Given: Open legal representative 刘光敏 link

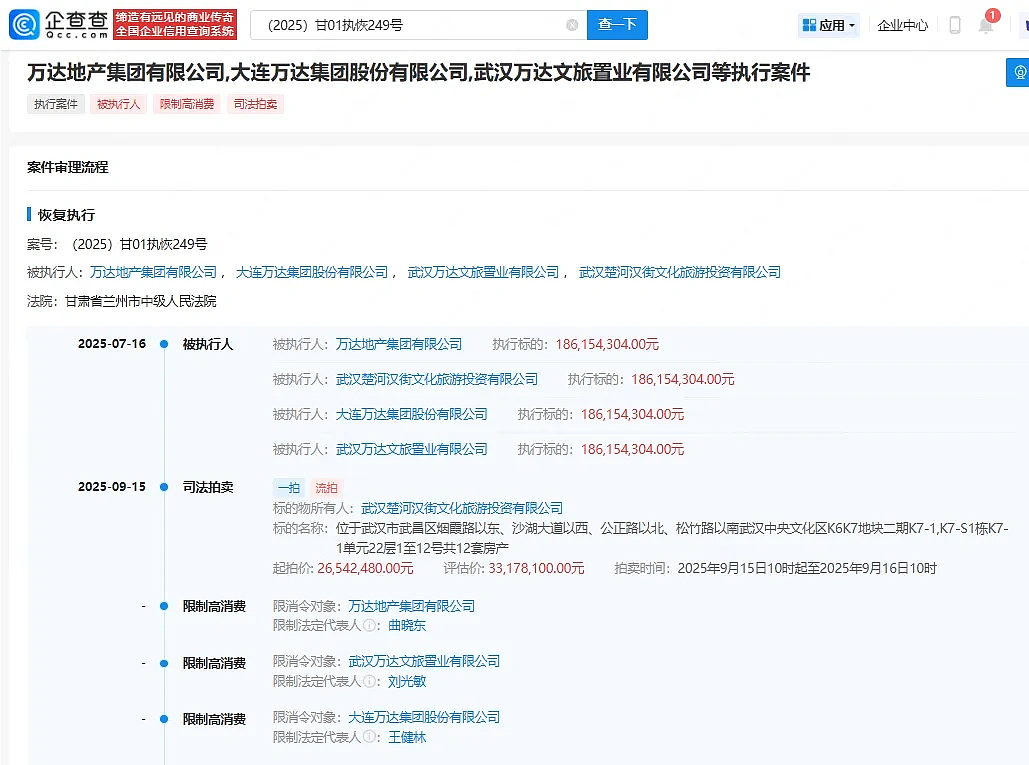Looking at the screenshot, I should coord(407,682).
